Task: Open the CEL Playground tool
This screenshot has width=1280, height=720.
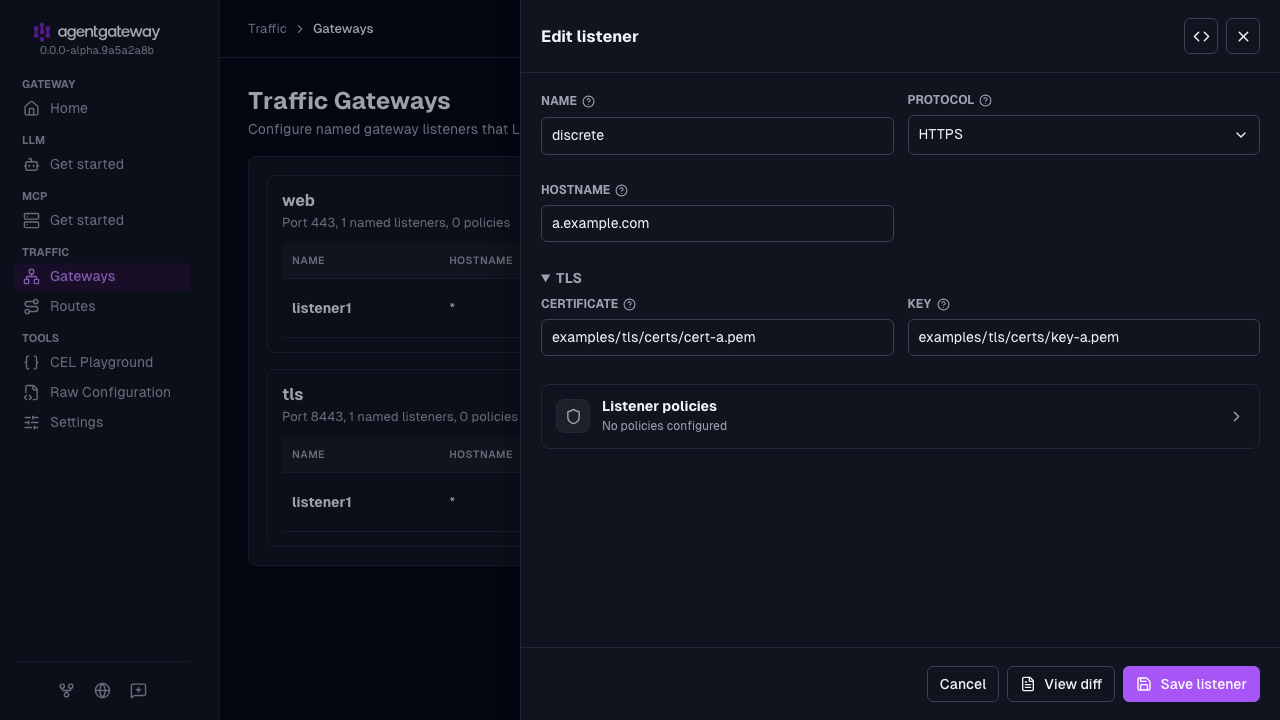Action: click(x=102, y=362)
